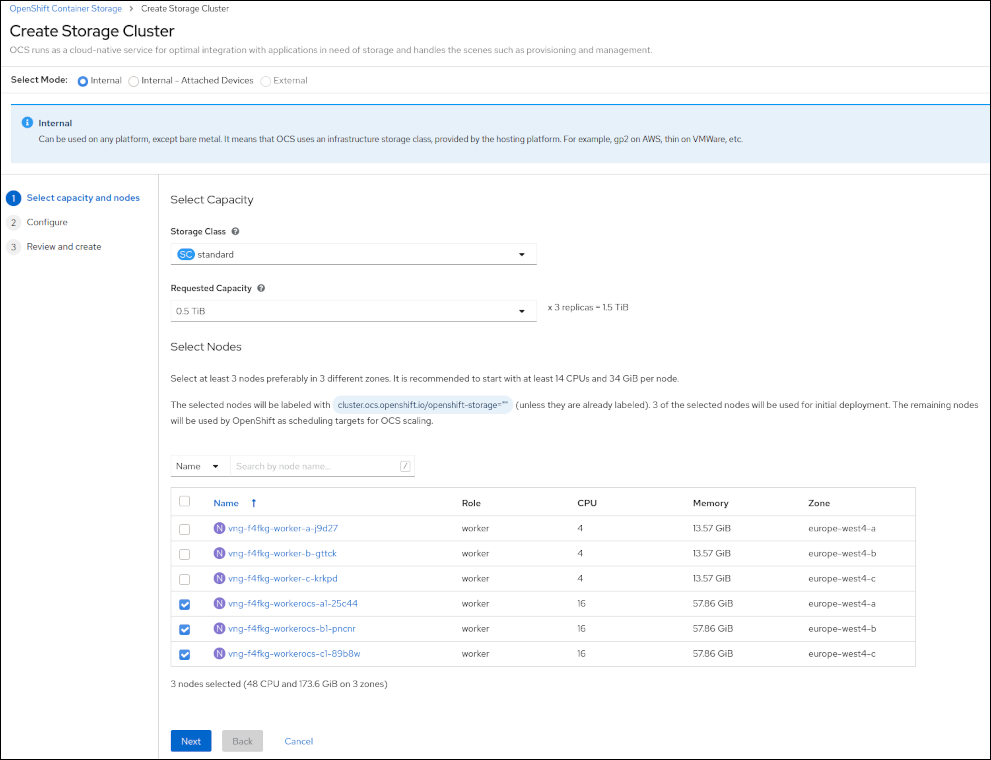Click the Requested Capacity help icon
Screen dimensions: 991x760
click(260, 288)
